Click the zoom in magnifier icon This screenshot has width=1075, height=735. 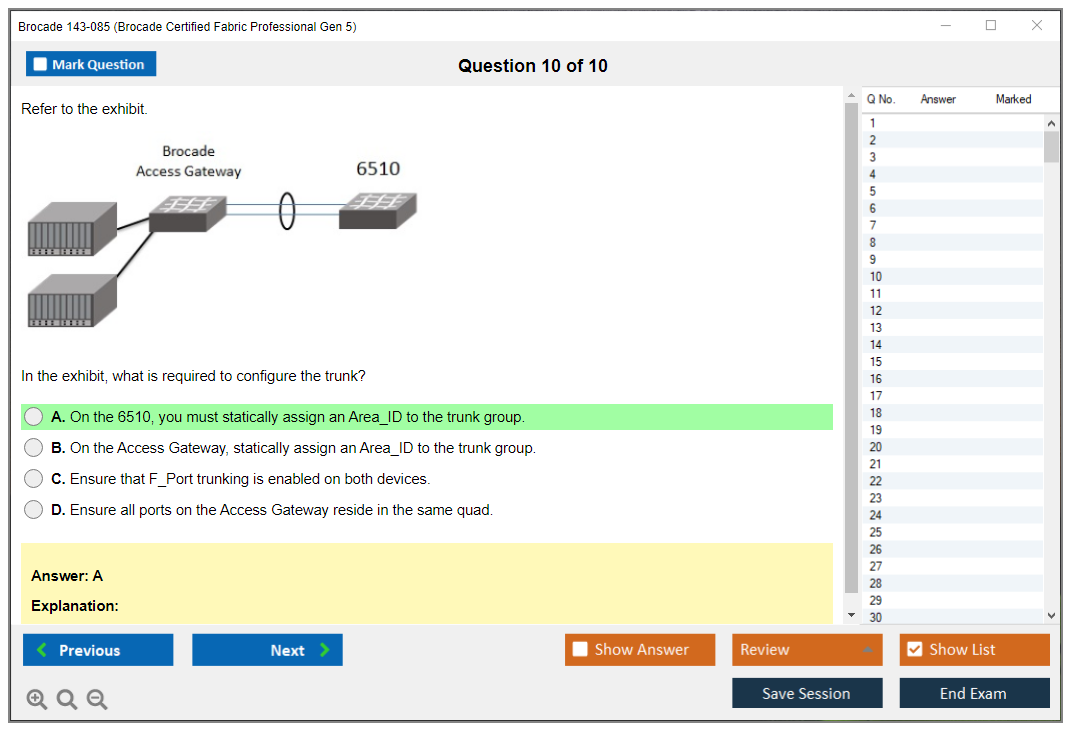pyautogui.click(x=37, y=700)
